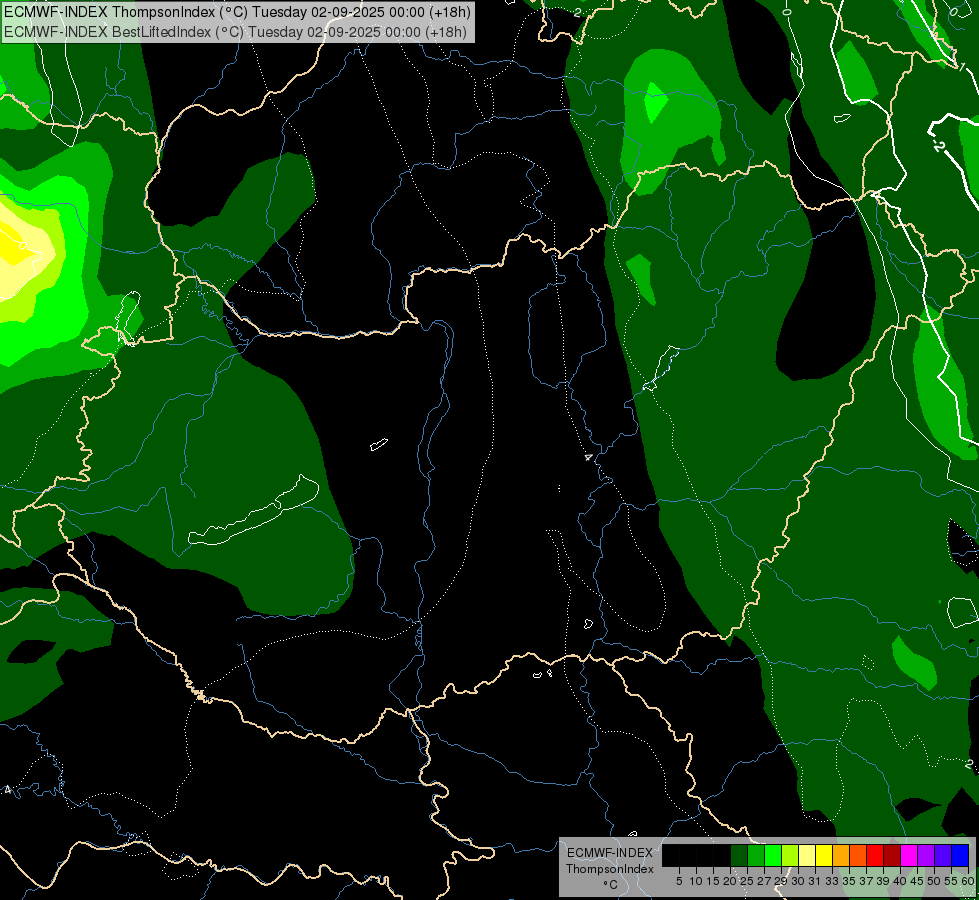The width and height of the screenshot is (979, 900).
Task: Select the medium green 25–27 legend swatch
Action: click(756, 855)
